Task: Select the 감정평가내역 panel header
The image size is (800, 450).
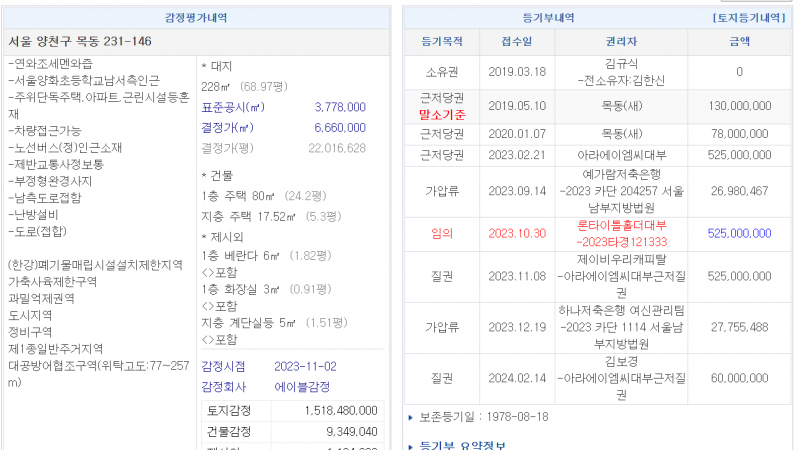Action: tap(196, 18)
